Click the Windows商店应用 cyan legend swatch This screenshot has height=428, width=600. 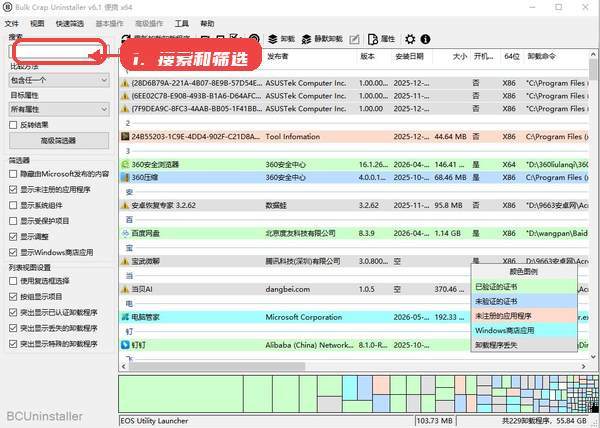[524, 330]
